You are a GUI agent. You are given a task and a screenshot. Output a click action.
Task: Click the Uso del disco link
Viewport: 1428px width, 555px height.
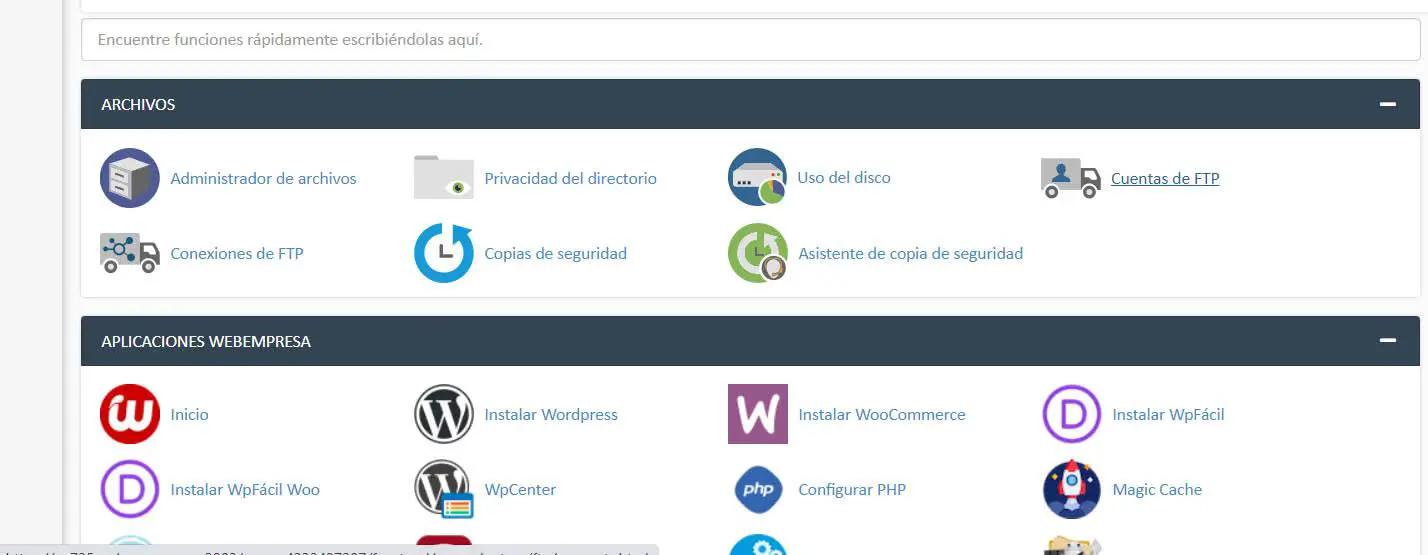click(844, 177)
